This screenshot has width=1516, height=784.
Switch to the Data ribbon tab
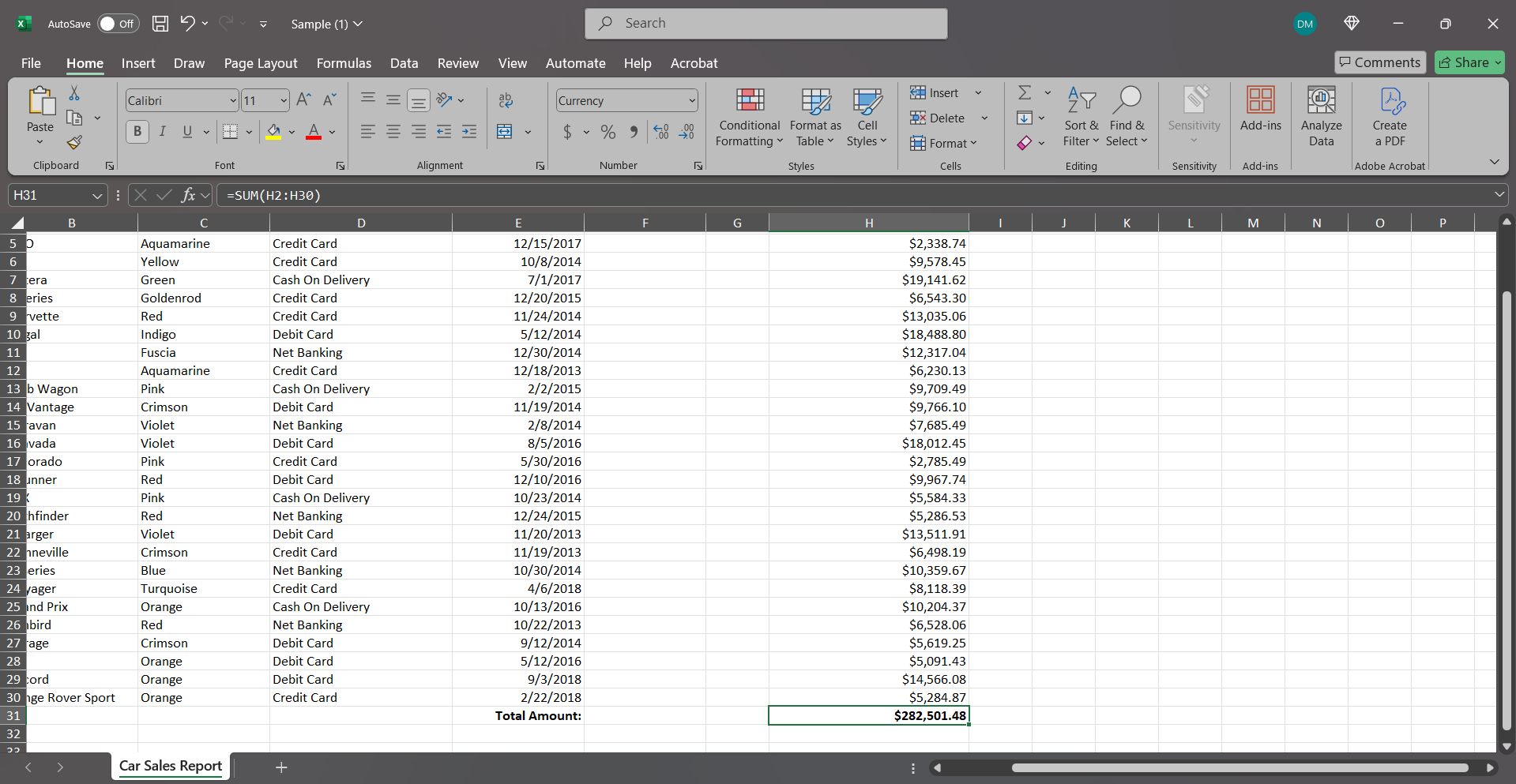coord(404,63)
